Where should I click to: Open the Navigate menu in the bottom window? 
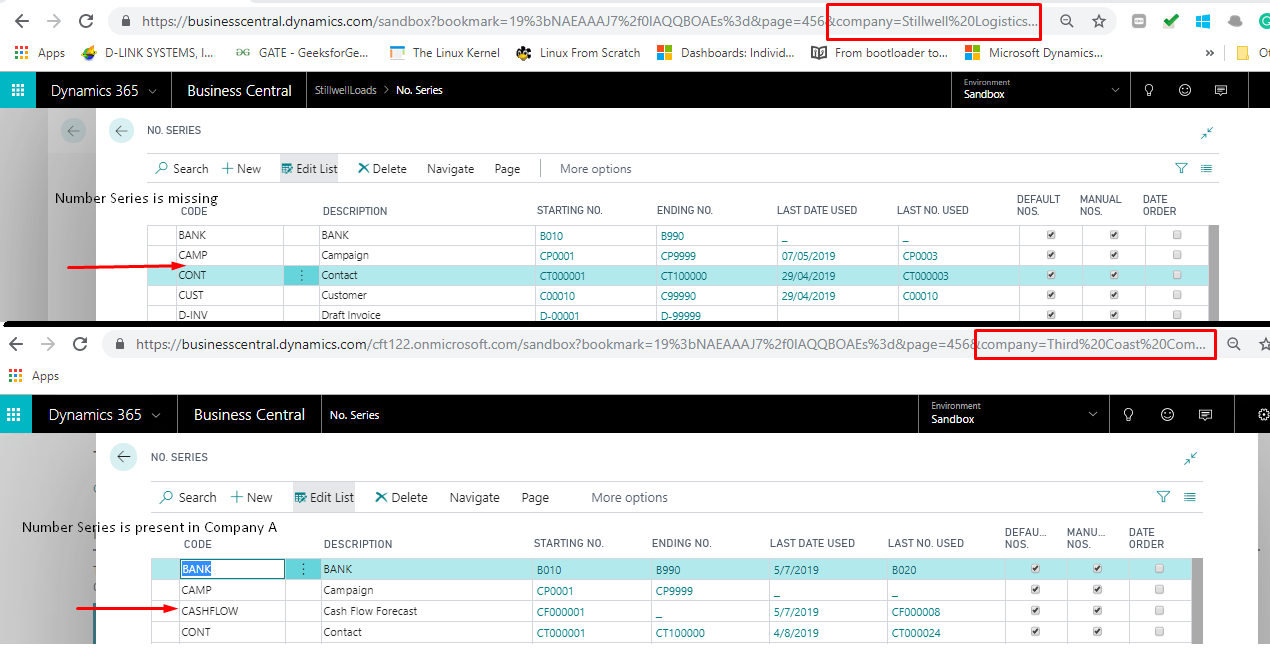click(474, 497)
